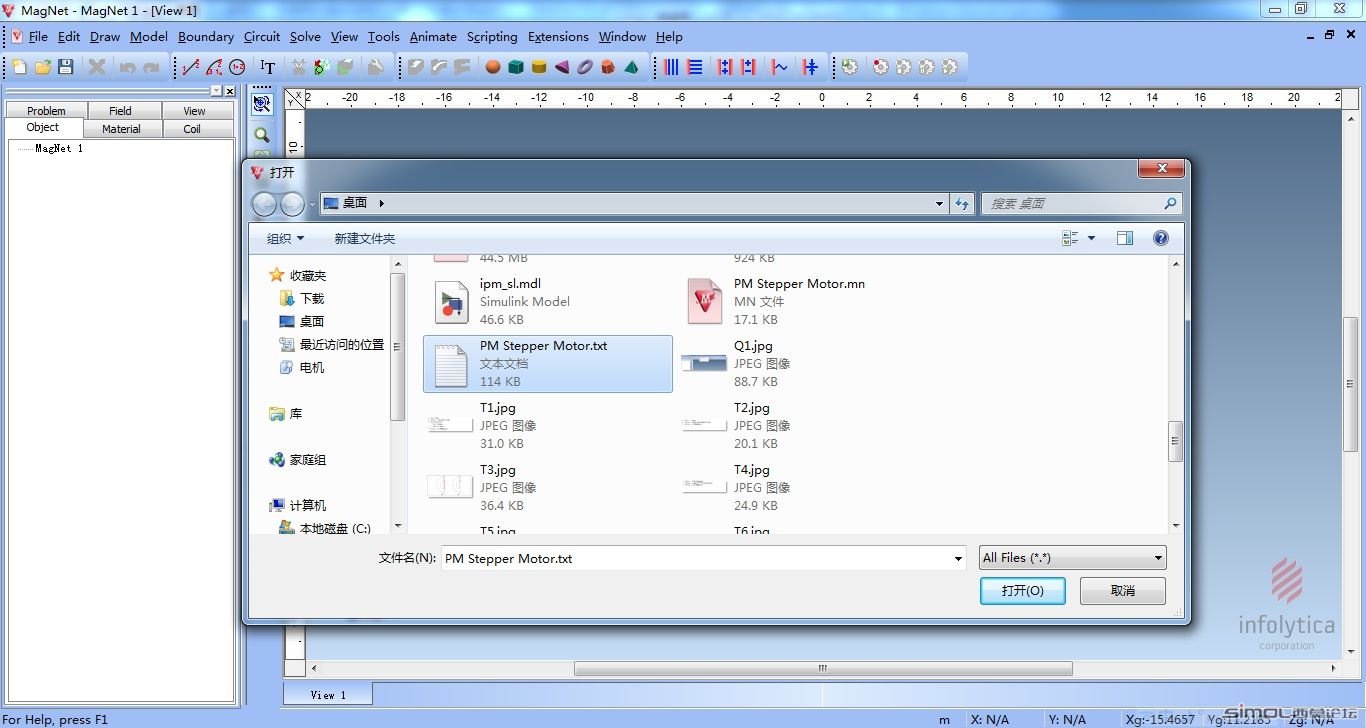The height and width of the screenshot is (728, 1366).
Task: Click the gear with red dot icon
Action: [x=880, y=67]
